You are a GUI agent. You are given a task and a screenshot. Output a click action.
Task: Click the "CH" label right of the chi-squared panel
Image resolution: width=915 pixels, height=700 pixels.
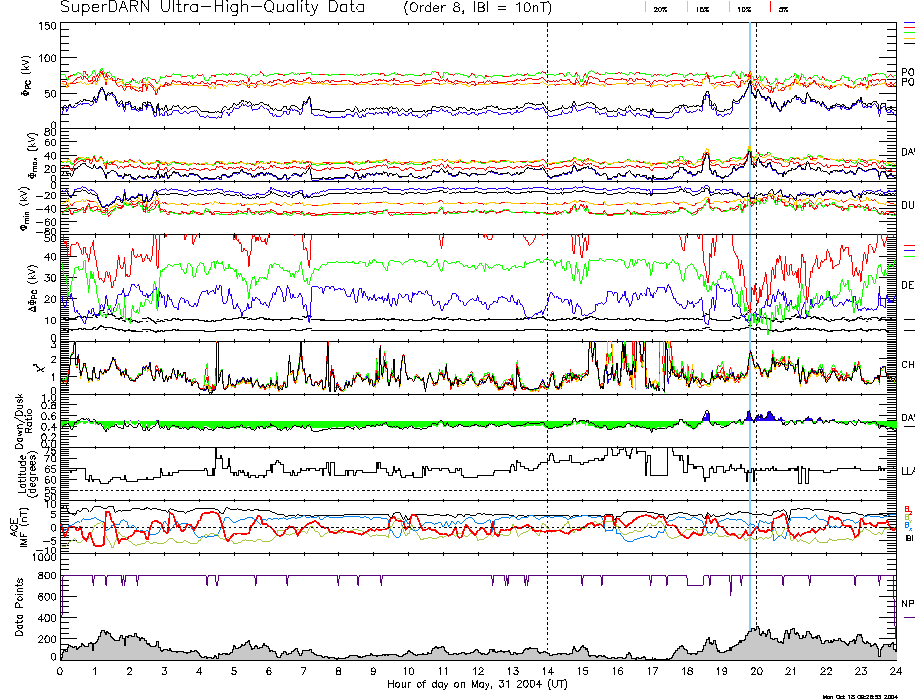point(907,365)
